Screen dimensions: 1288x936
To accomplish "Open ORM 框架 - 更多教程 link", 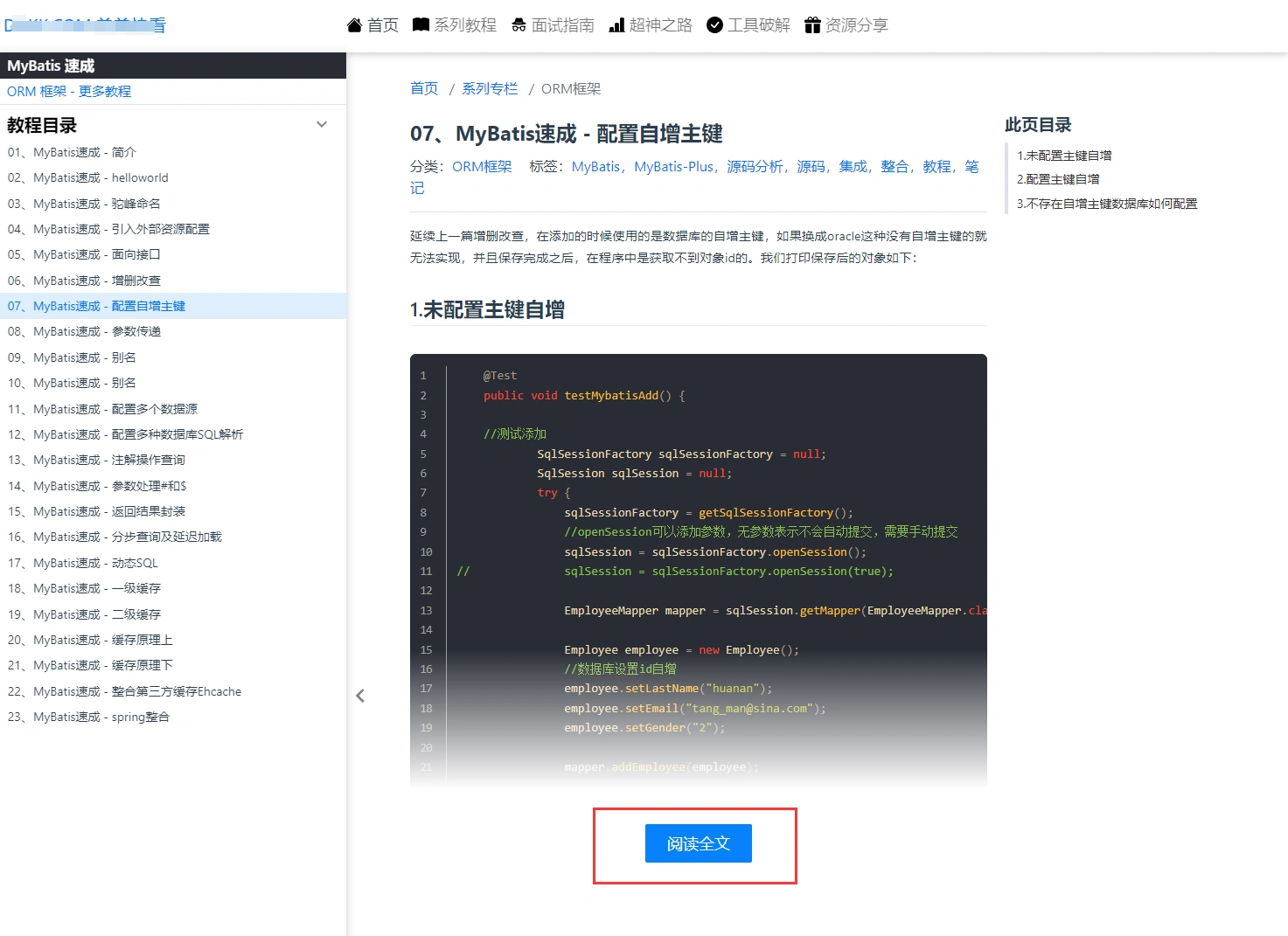I will 69,92.
